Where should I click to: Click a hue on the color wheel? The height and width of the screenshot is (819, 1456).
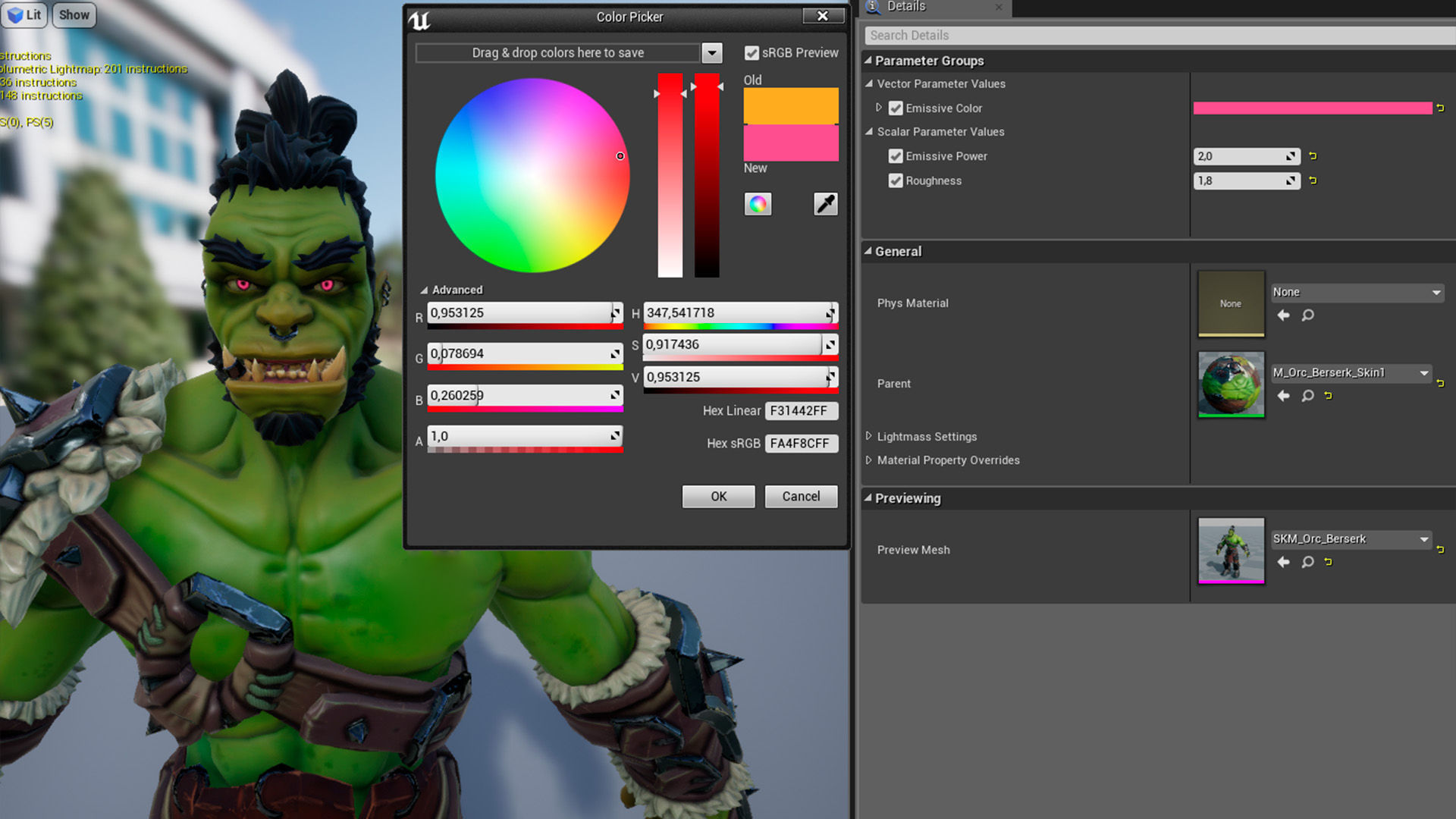click(x=532, y=175)
